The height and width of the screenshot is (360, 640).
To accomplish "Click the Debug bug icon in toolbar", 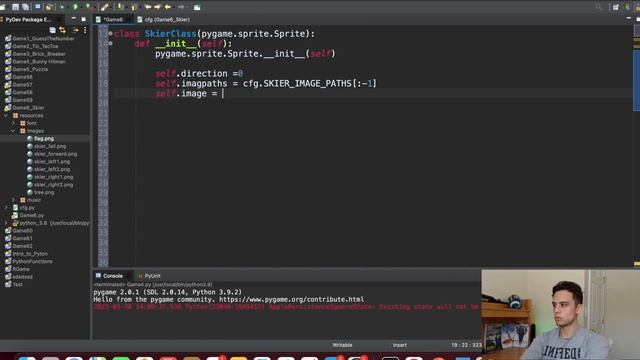I will 62,7.
